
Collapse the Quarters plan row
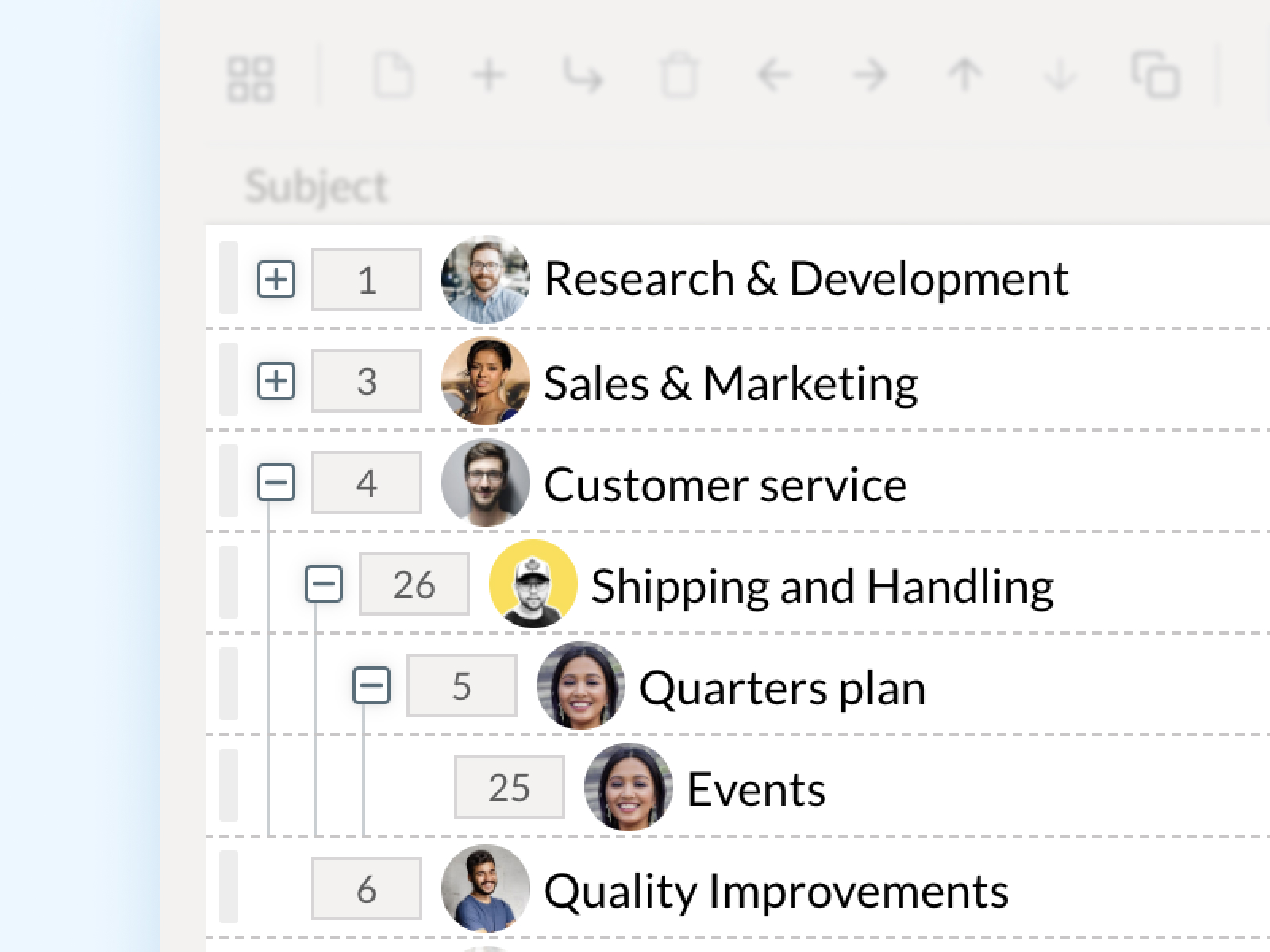(371, 686)
